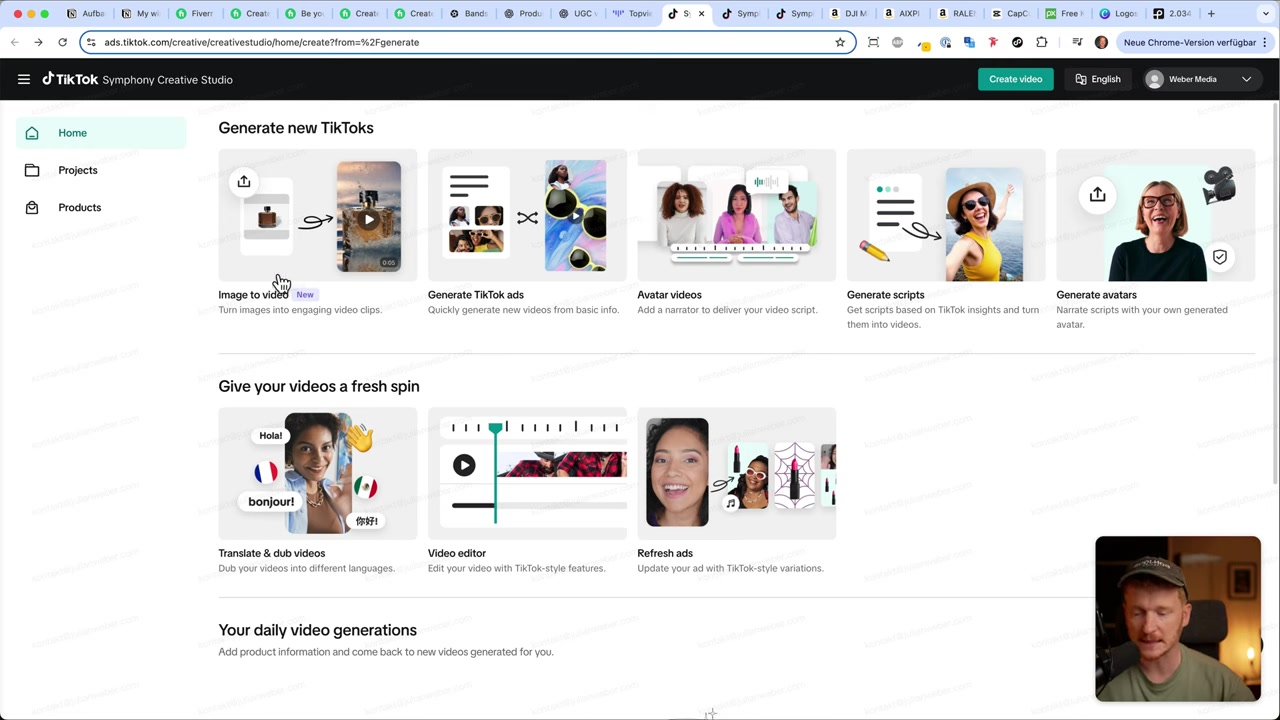The width and height of the screenshot is (1280, 720).
Task: Open a new browser tab
Action: pyautogui.click(x=1211, y=14)
